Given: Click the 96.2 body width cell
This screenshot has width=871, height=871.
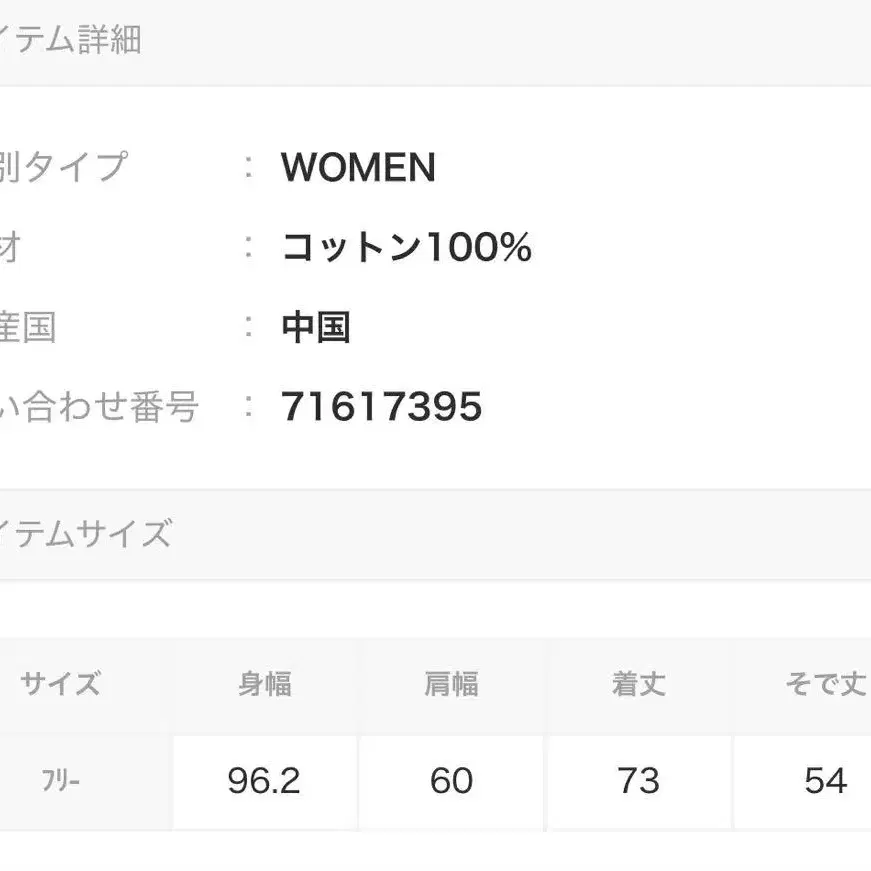Looking at the screenshot, I should pyautogui.click(x=264, y=781).
